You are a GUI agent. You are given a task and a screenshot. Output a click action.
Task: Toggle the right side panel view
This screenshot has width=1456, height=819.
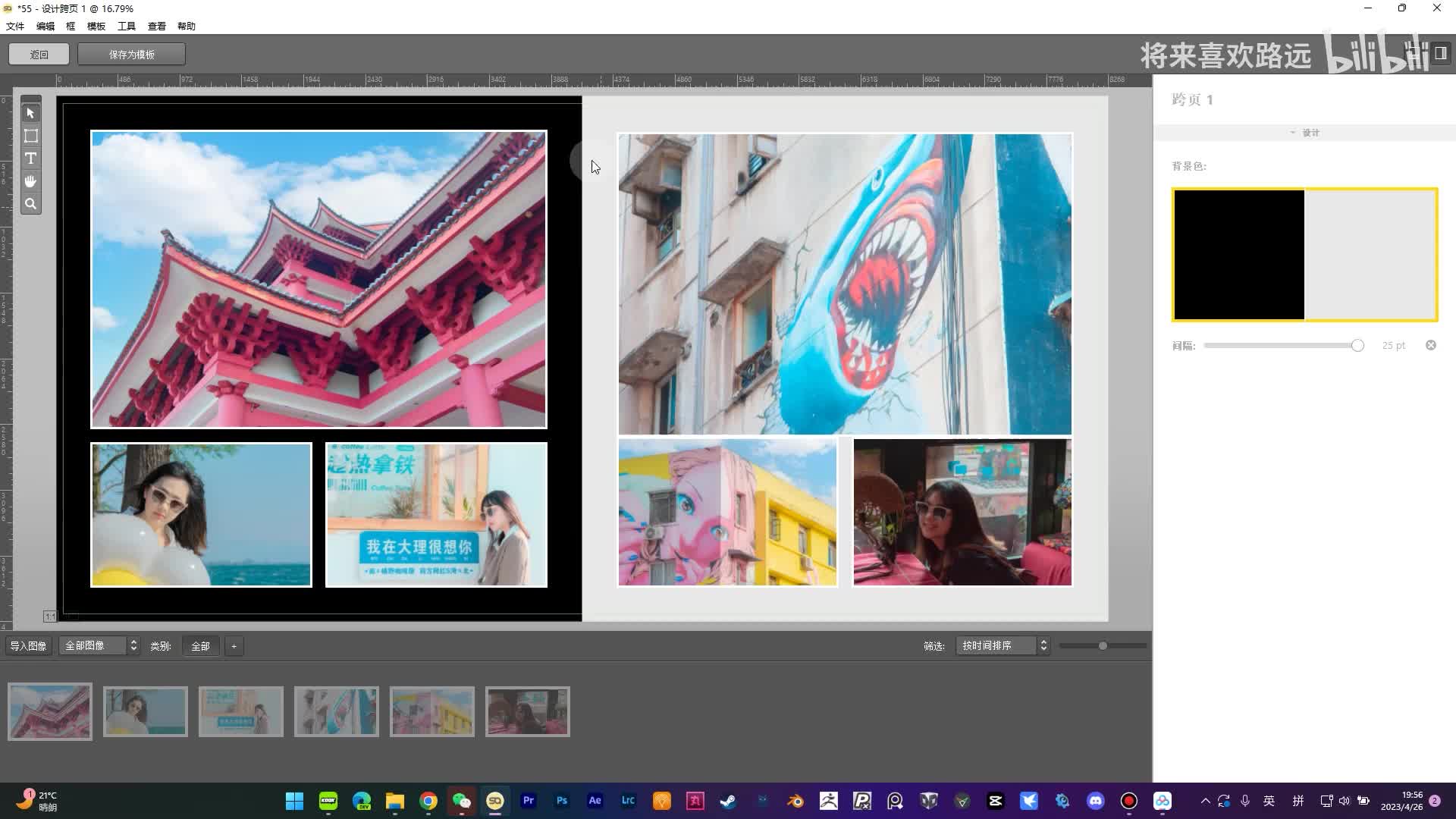click(x=1440, y=53)
